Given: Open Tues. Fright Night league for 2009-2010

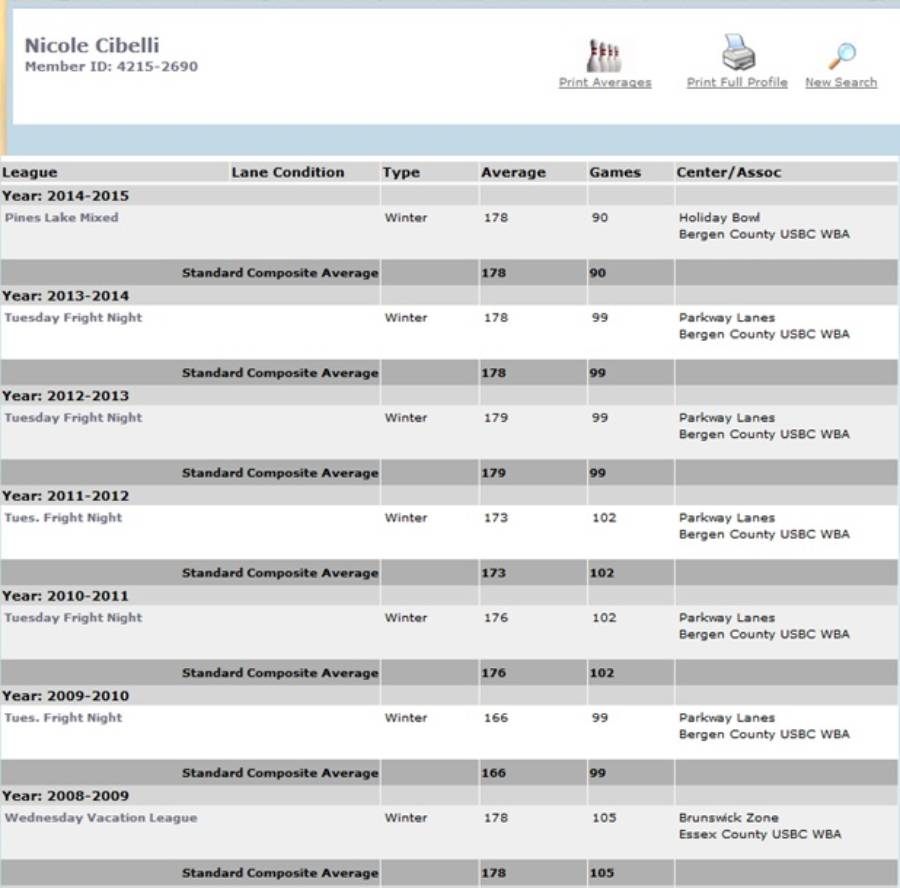Looking at the screenshot, I should click(x=63, y=717).
